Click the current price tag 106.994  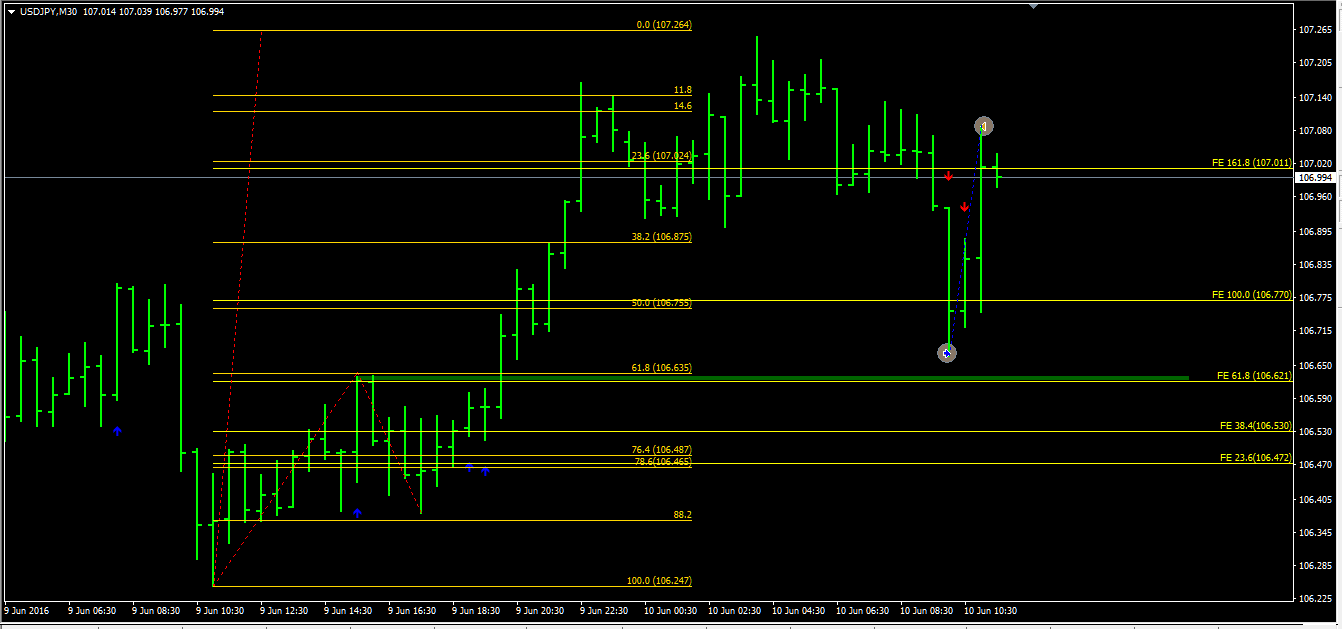point(1316,177)
